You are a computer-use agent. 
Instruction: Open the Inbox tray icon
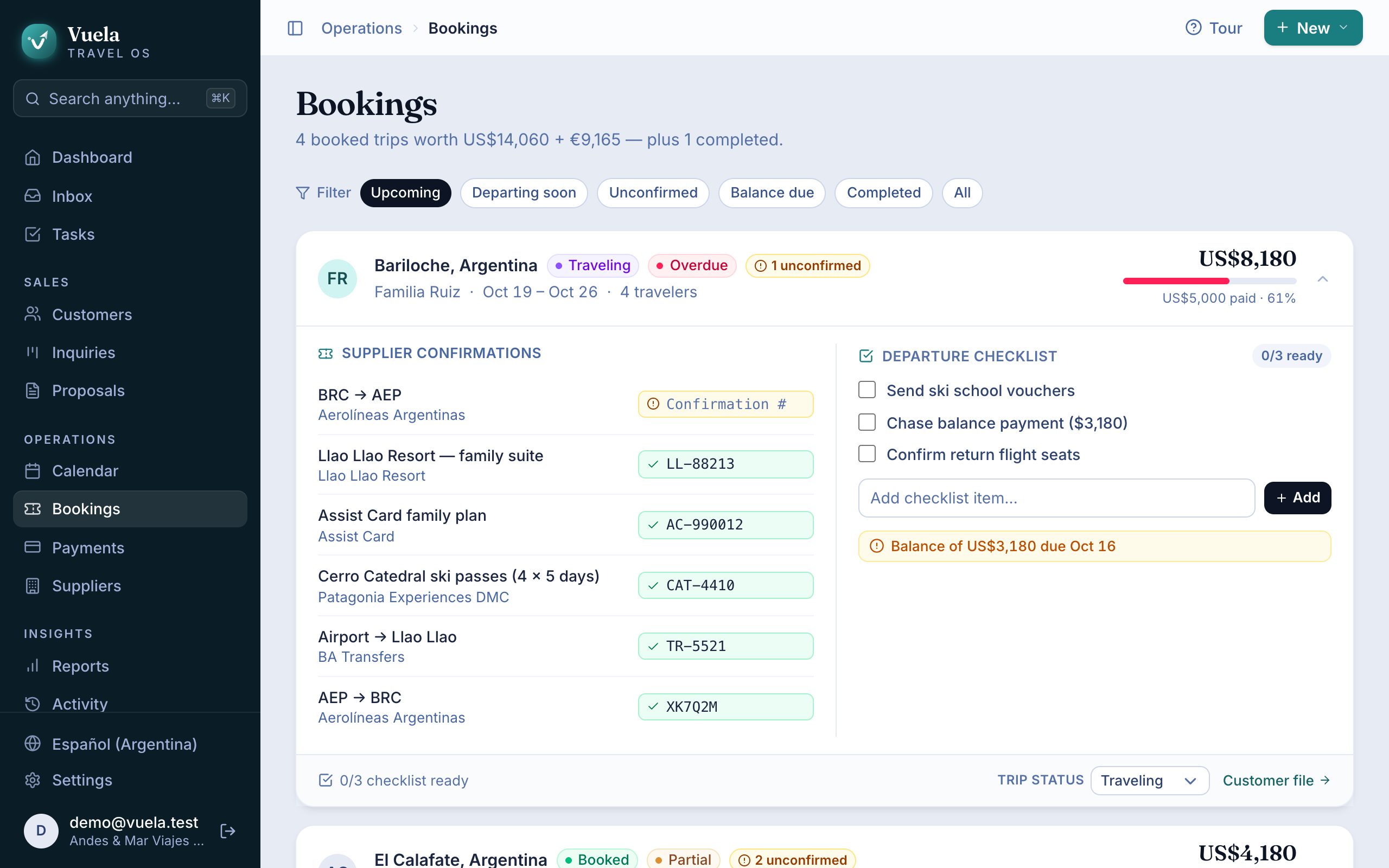[x=33, y=196]
